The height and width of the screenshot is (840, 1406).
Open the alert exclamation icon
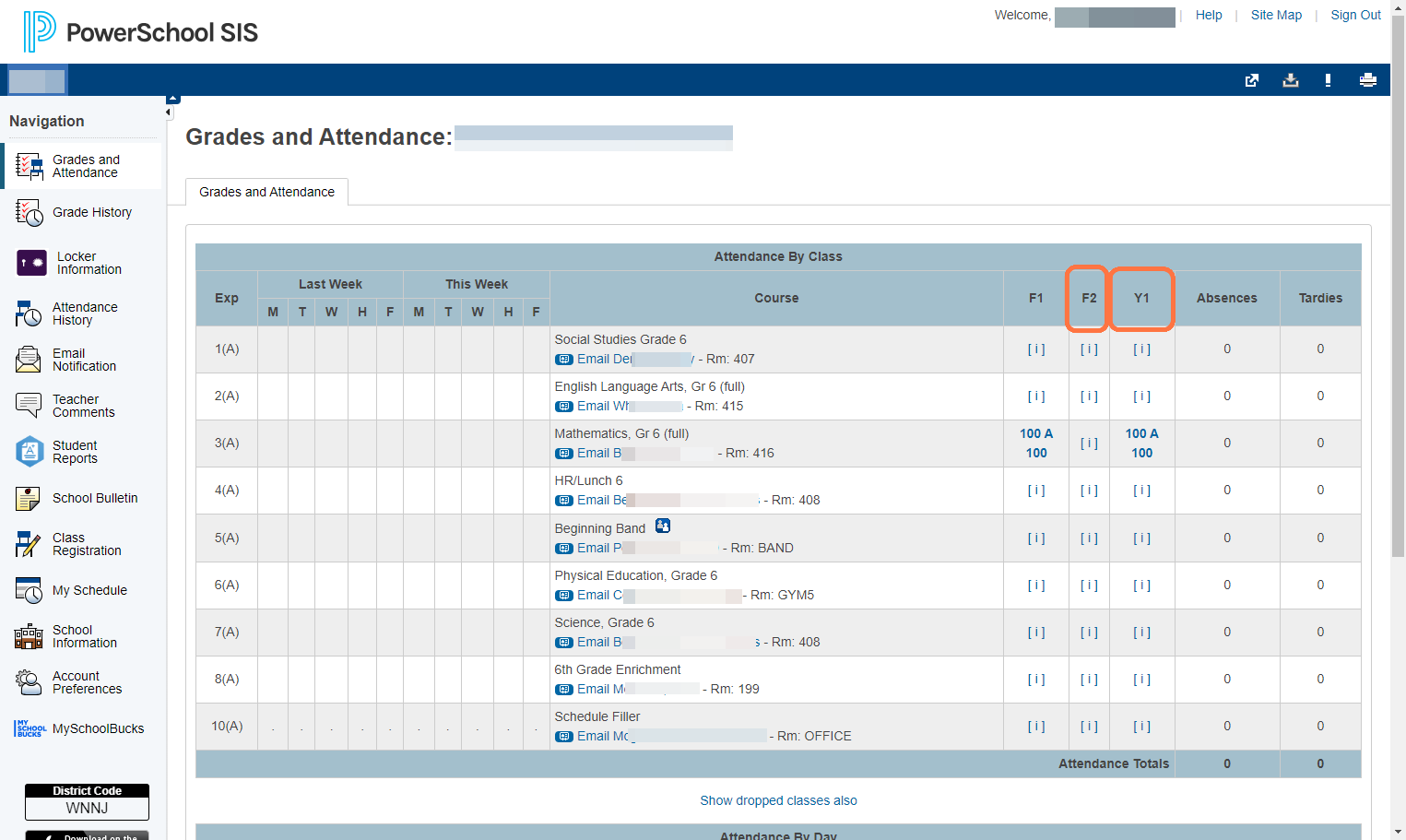pos(1328,80)
